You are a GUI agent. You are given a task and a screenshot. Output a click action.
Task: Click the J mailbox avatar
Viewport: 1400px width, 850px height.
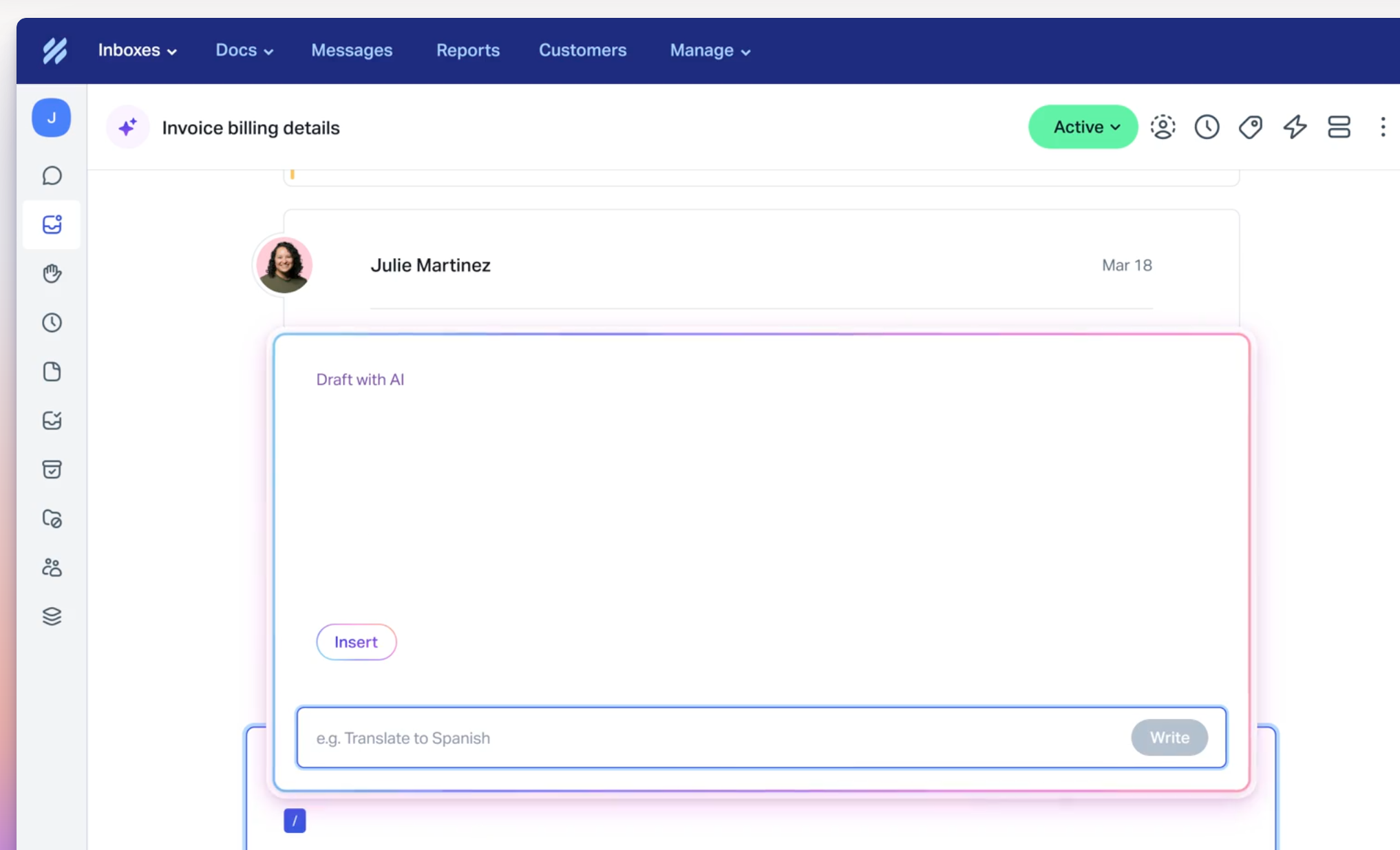click(52, 118)
